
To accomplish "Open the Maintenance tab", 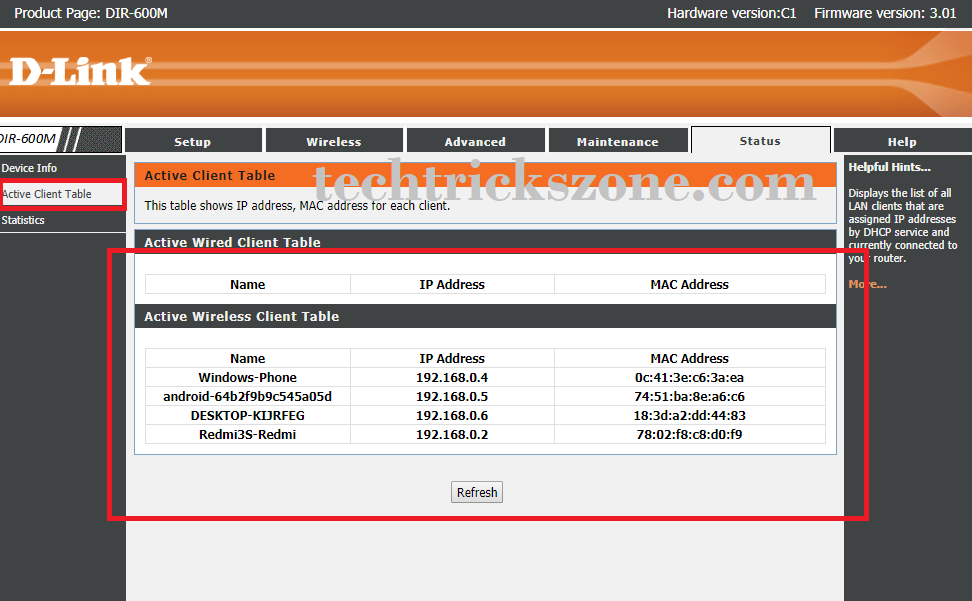I will coord(618,142).
